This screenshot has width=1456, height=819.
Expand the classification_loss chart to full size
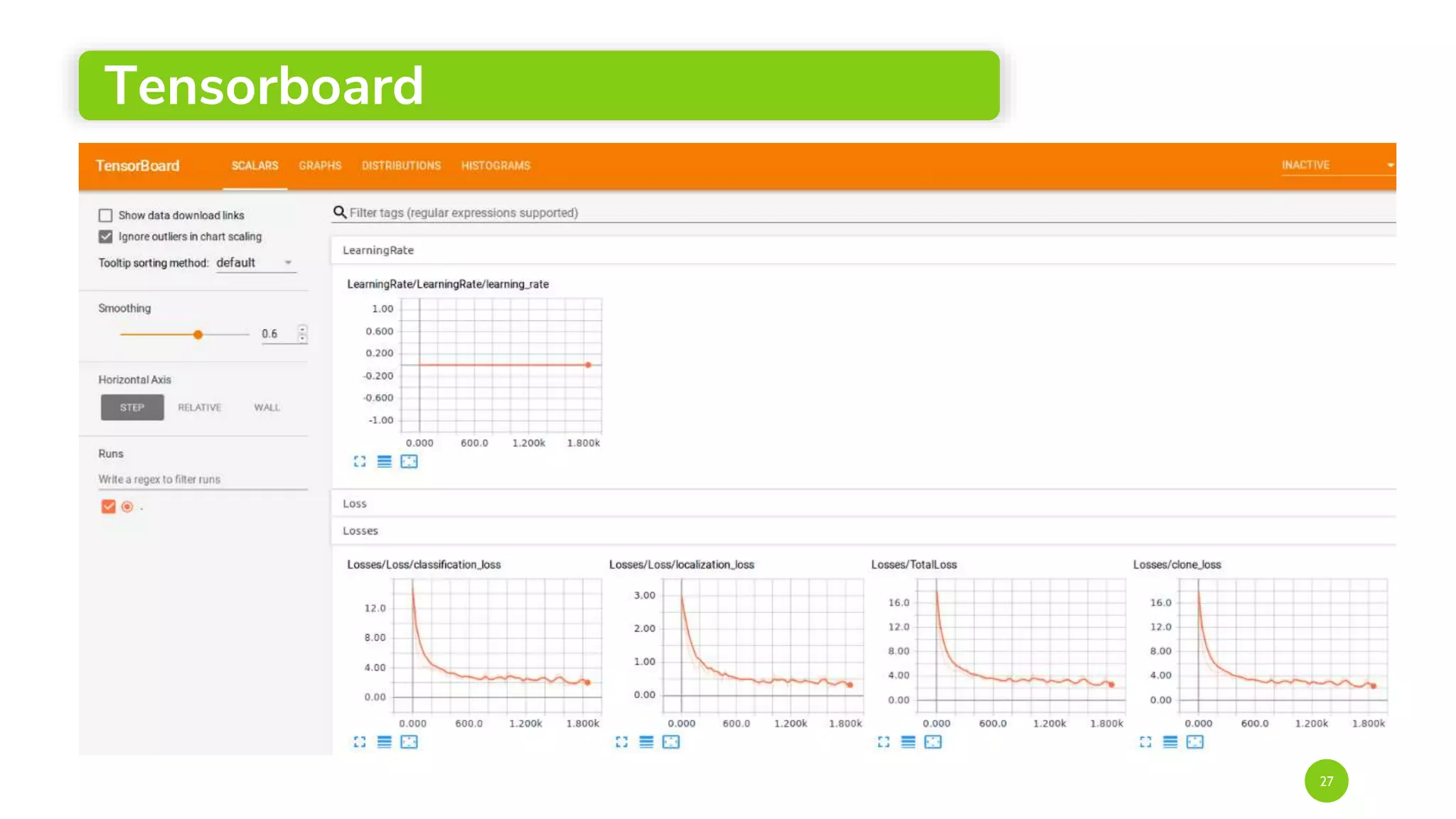pos(360,742)
